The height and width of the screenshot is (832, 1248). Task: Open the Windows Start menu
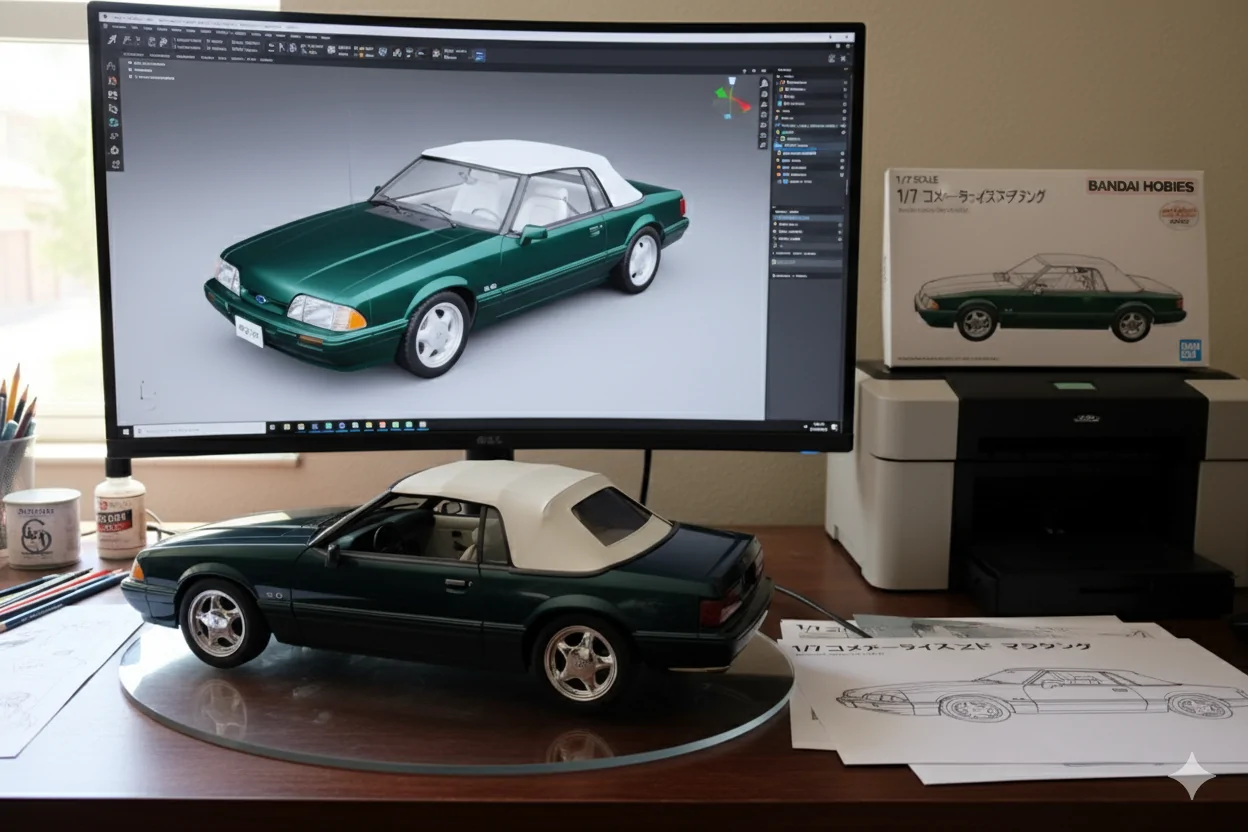(126, 431)
